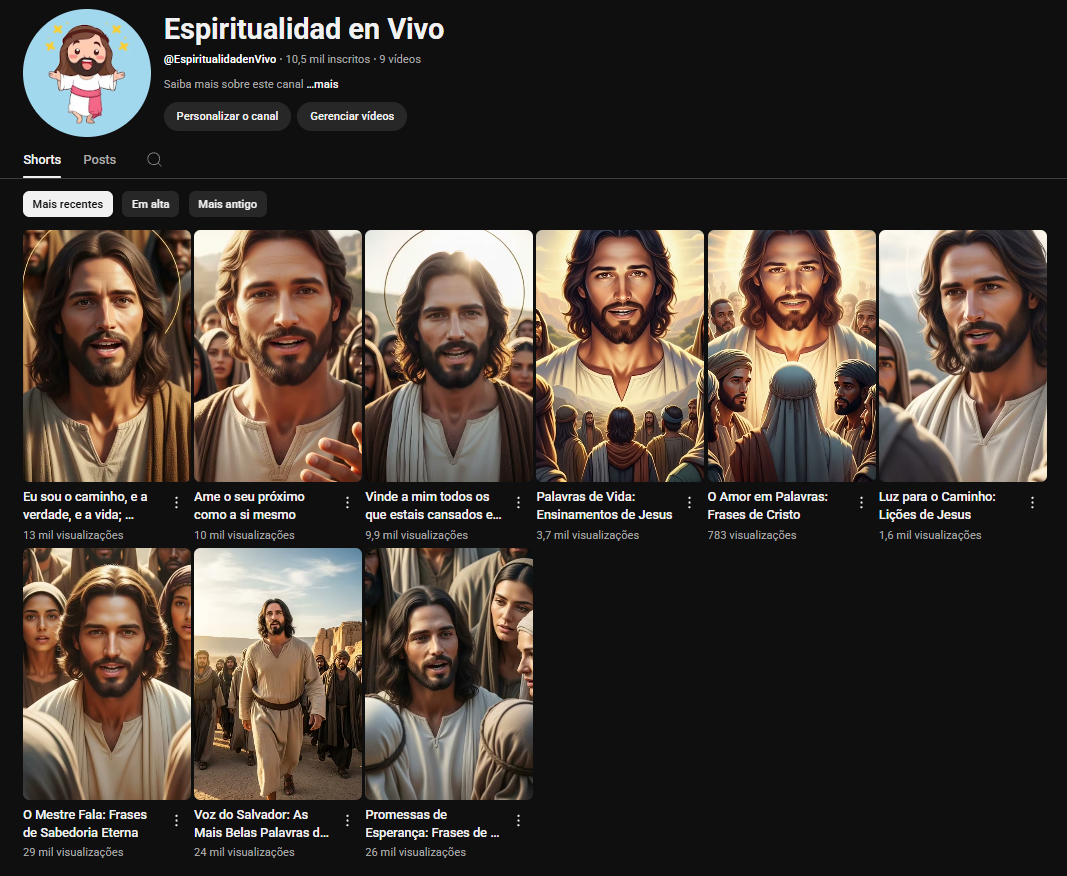
Task: Select the 'Mais recentes' filter chip
Action: 68,204
